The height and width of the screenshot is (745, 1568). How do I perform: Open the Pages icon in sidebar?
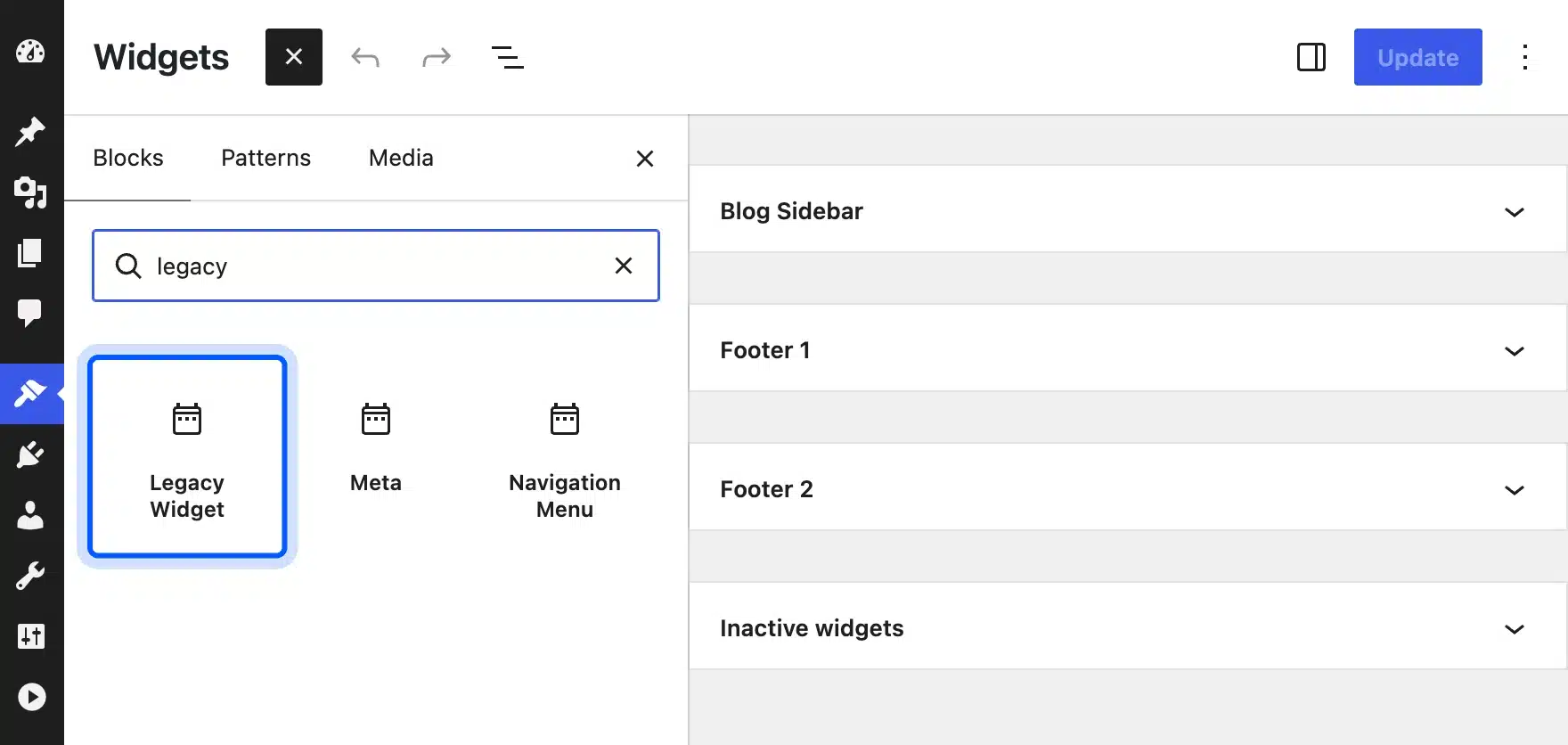tap(30, 253)
